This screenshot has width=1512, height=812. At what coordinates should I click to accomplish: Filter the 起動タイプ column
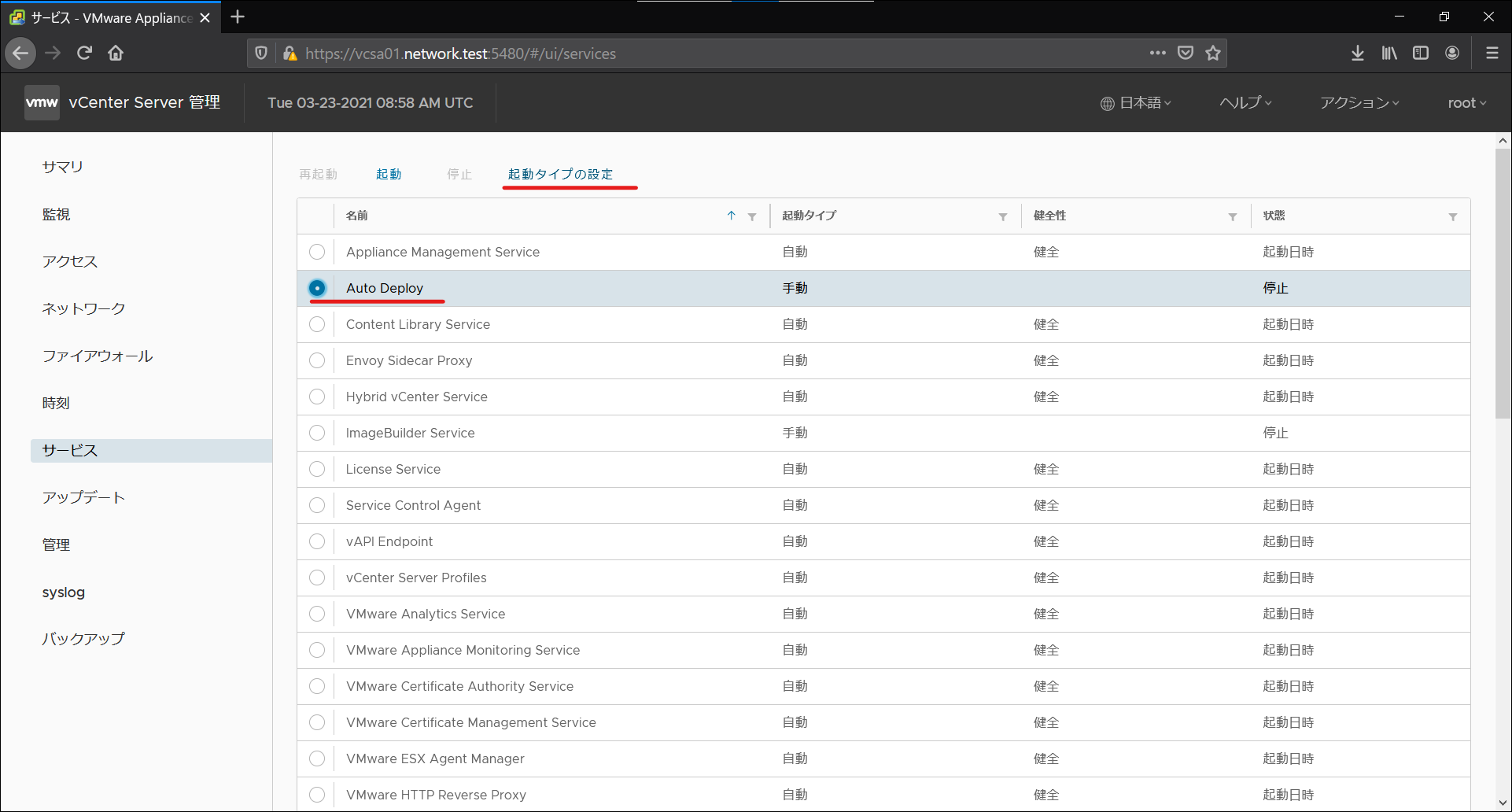(1003, 216)
